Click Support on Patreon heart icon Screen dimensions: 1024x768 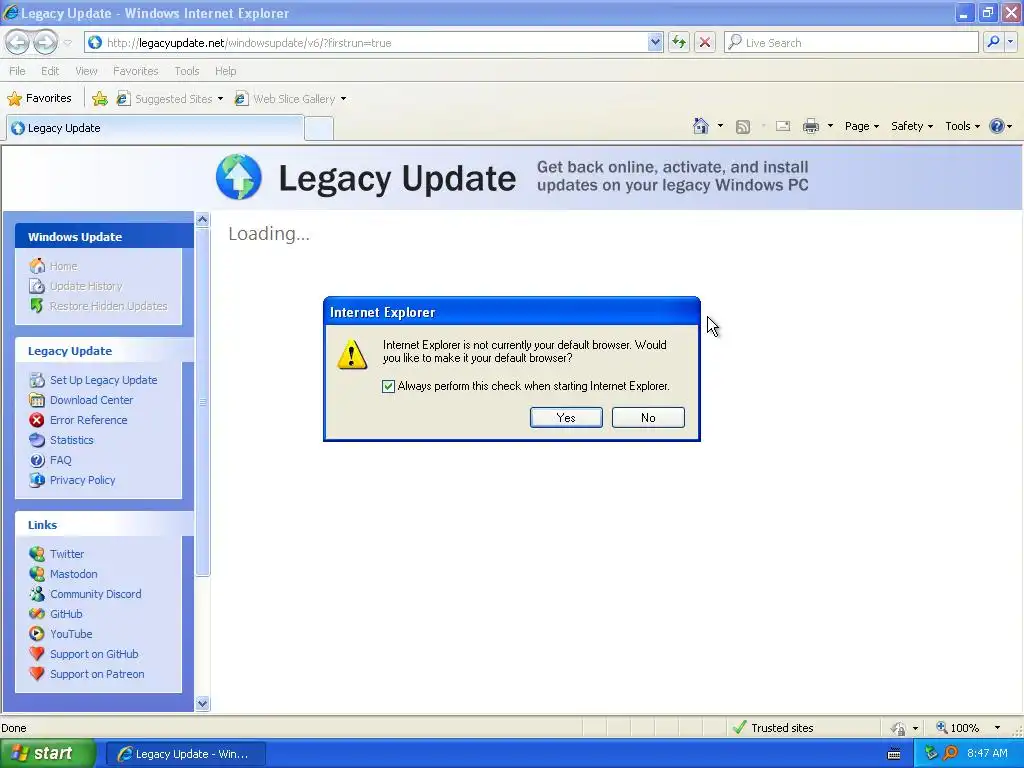[37, 673]
